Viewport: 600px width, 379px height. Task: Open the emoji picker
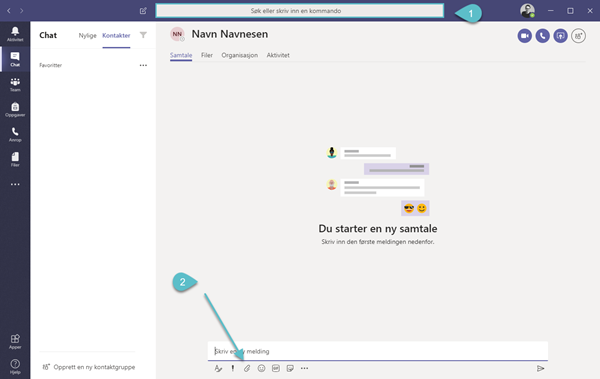coord(261,368)
